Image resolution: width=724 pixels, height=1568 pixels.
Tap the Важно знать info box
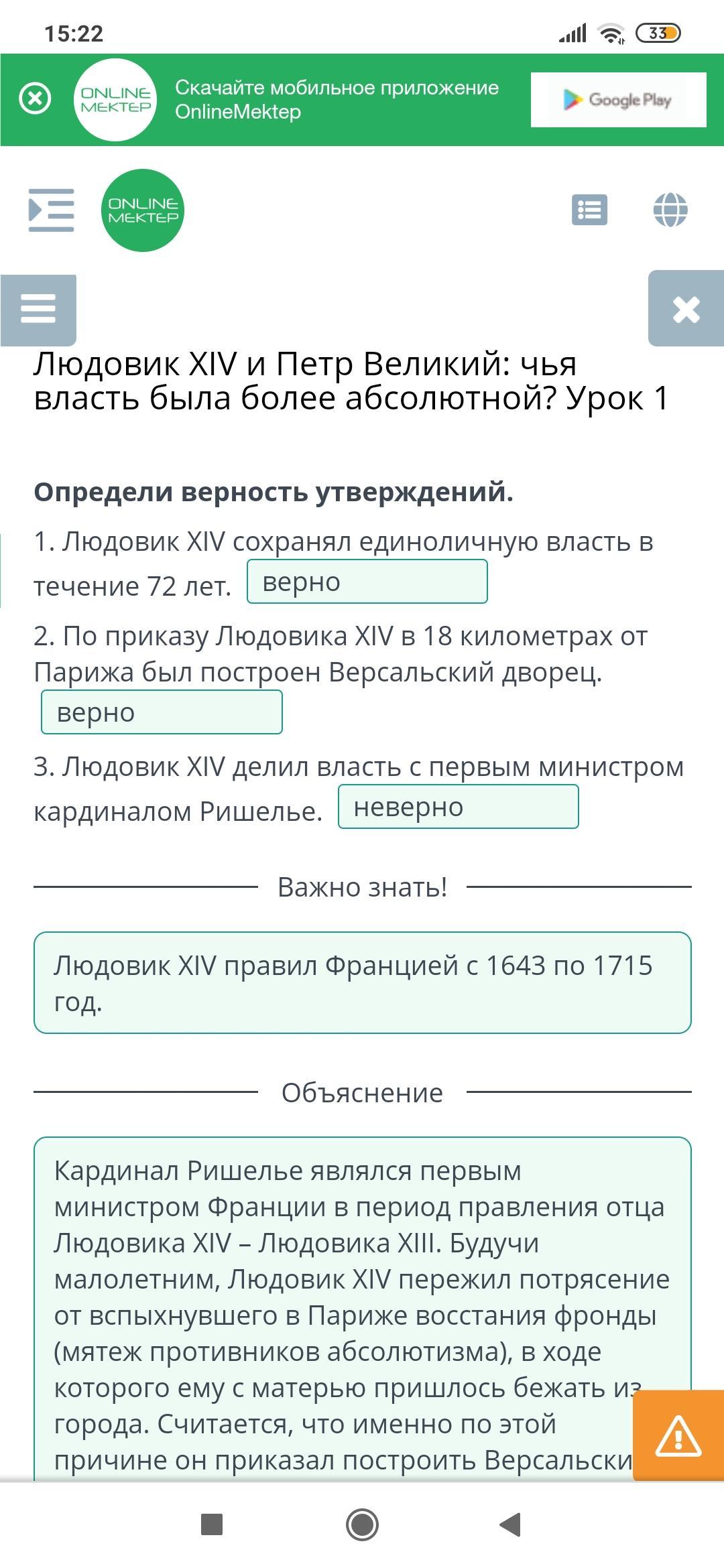coord(363,982)
